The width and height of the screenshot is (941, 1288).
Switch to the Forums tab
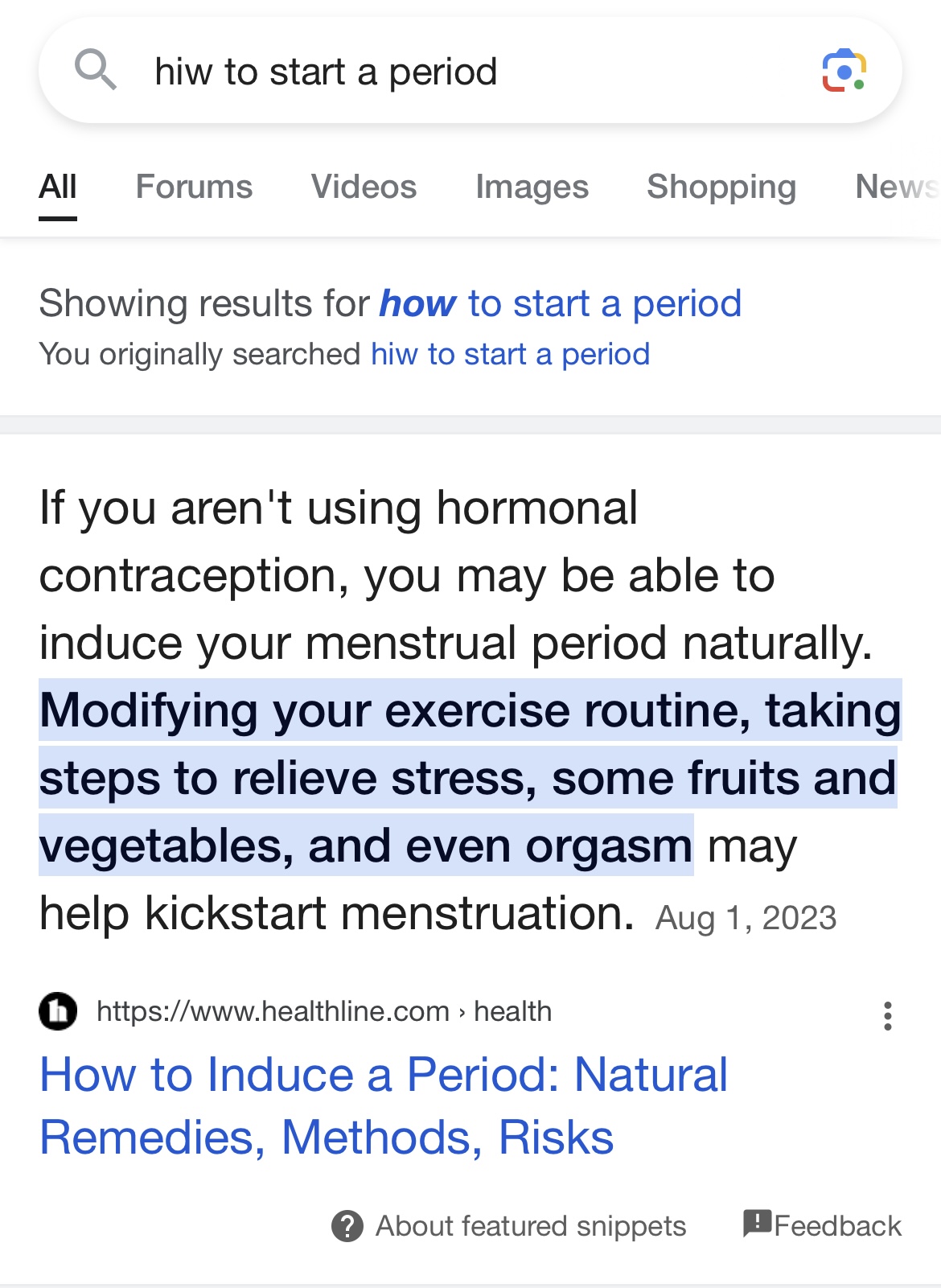click(x=194, y=187)
